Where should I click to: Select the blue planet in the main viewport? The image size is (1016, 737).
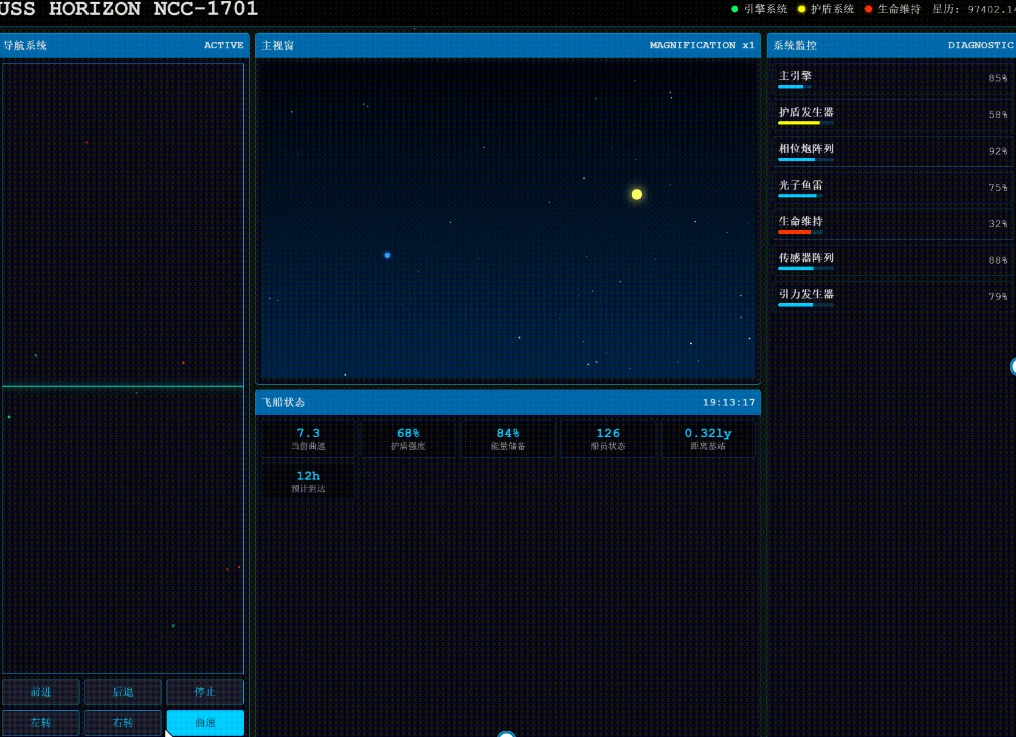point(387,255)
